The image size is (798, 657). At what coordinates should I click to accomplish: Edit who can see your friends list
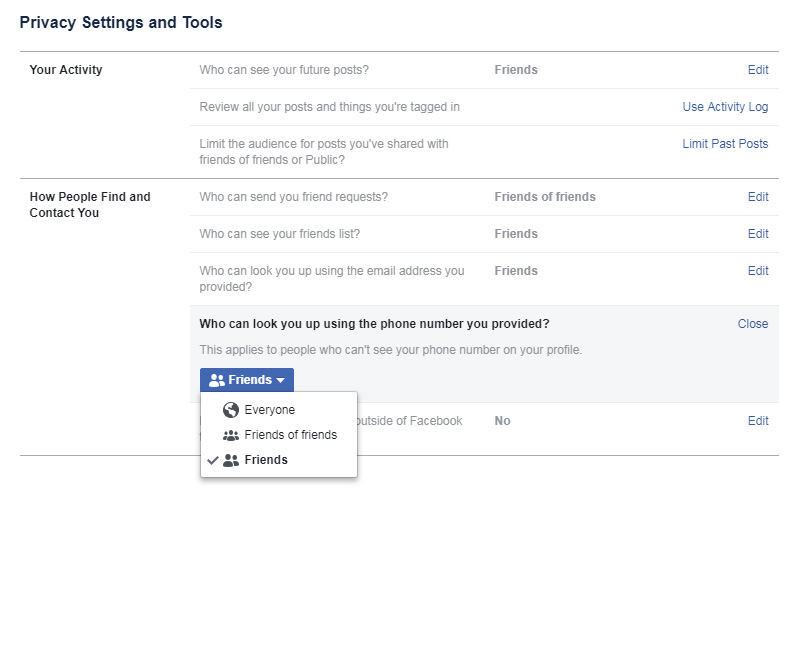(x=758, y=234)
